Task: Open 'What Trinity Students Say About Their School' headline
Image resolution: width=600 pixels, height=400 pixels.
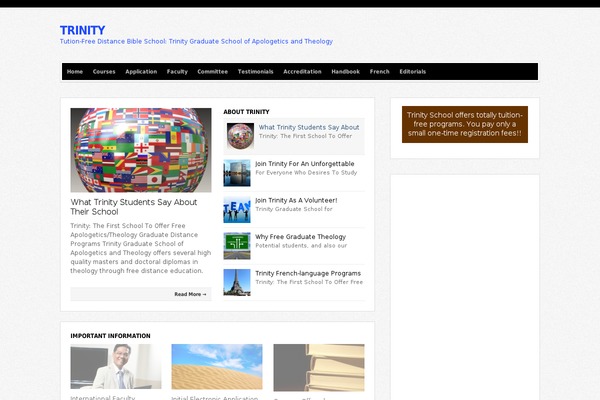Action: [x=134, y=207]
